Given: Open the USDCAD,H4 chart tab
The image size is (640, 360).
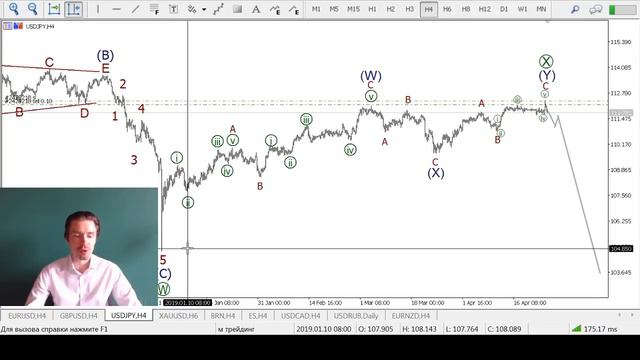Looking at the screenshot, I should coord(300,316).
